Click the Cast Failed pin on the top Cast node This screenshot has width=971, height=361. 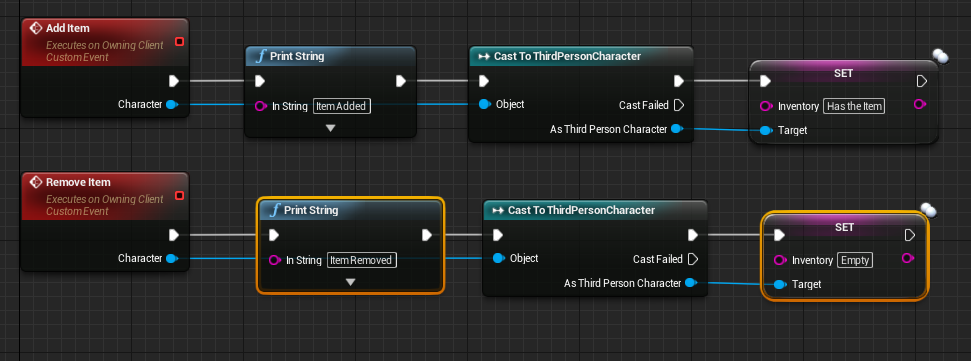678,105
